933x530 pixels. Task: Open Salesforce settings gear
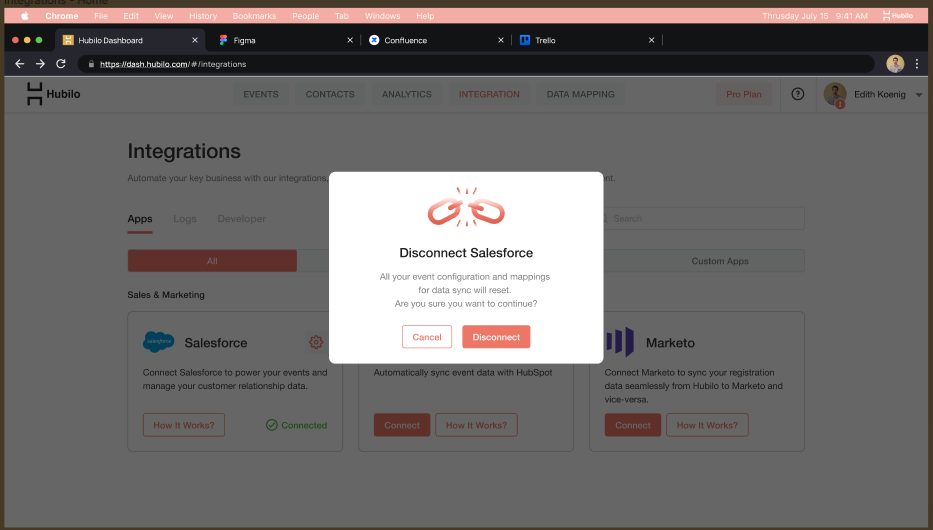pyautogui.click(x=316, y=342)
